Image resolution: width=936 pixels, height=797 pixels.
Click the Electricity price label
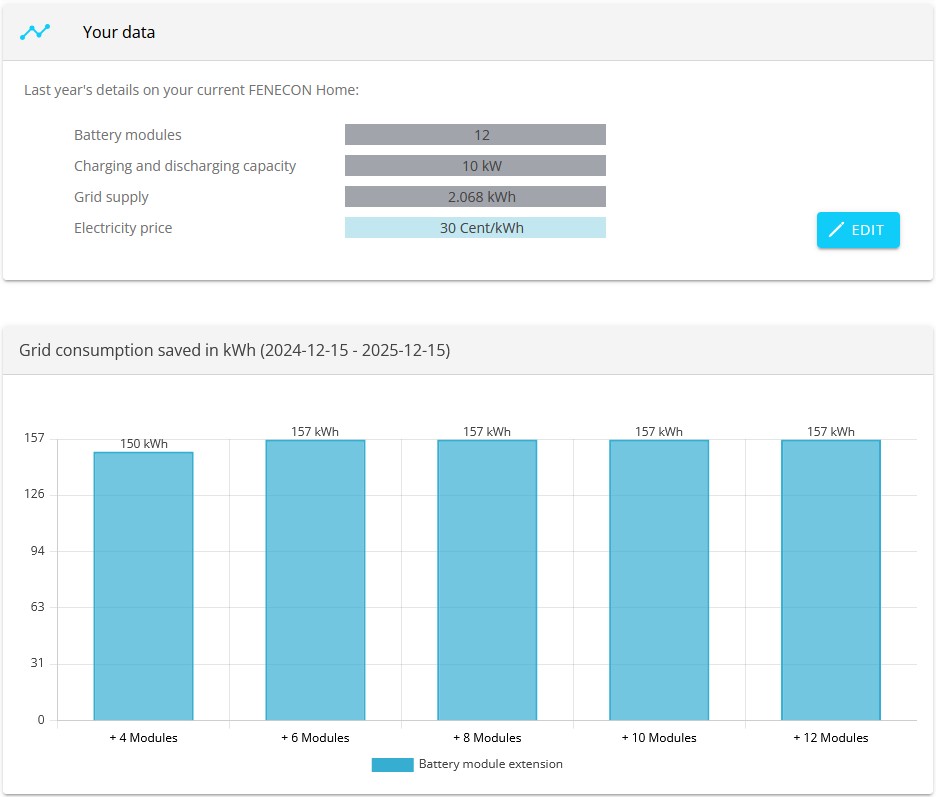123,228
